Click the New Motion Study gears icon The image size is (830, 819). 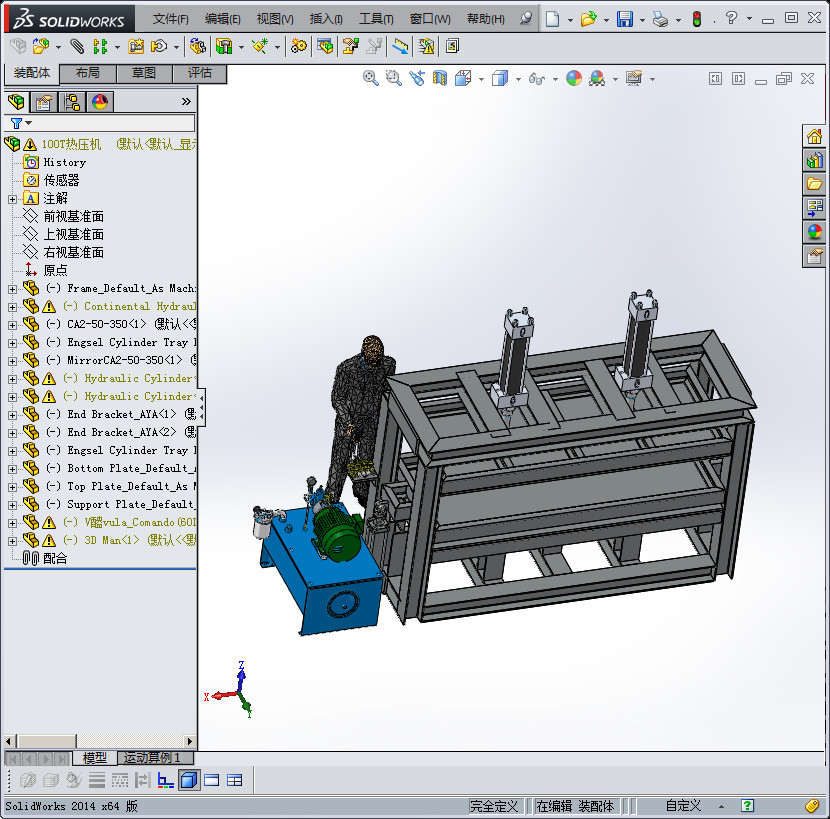coord(299,47)
